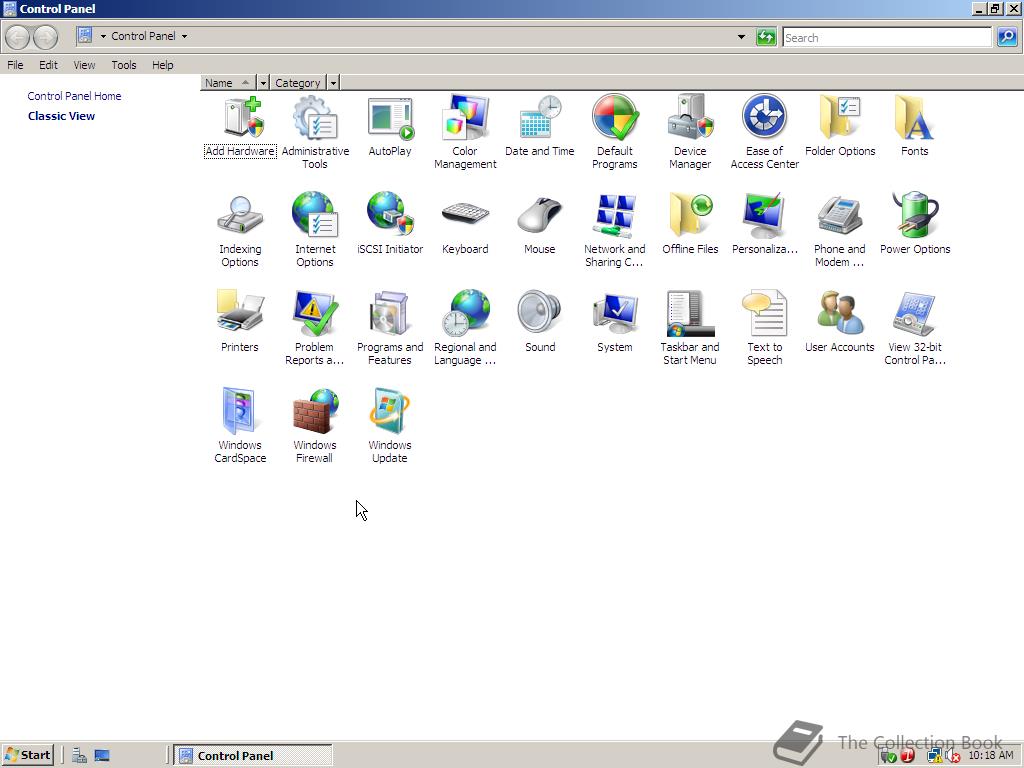Open Color Management
1024x768 pixels.
pos(465,132)
